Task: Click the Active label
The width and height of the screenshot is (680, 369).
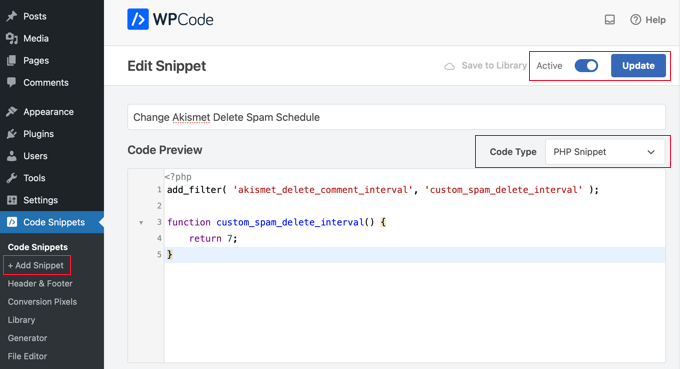Action: (x=549, y=66)
